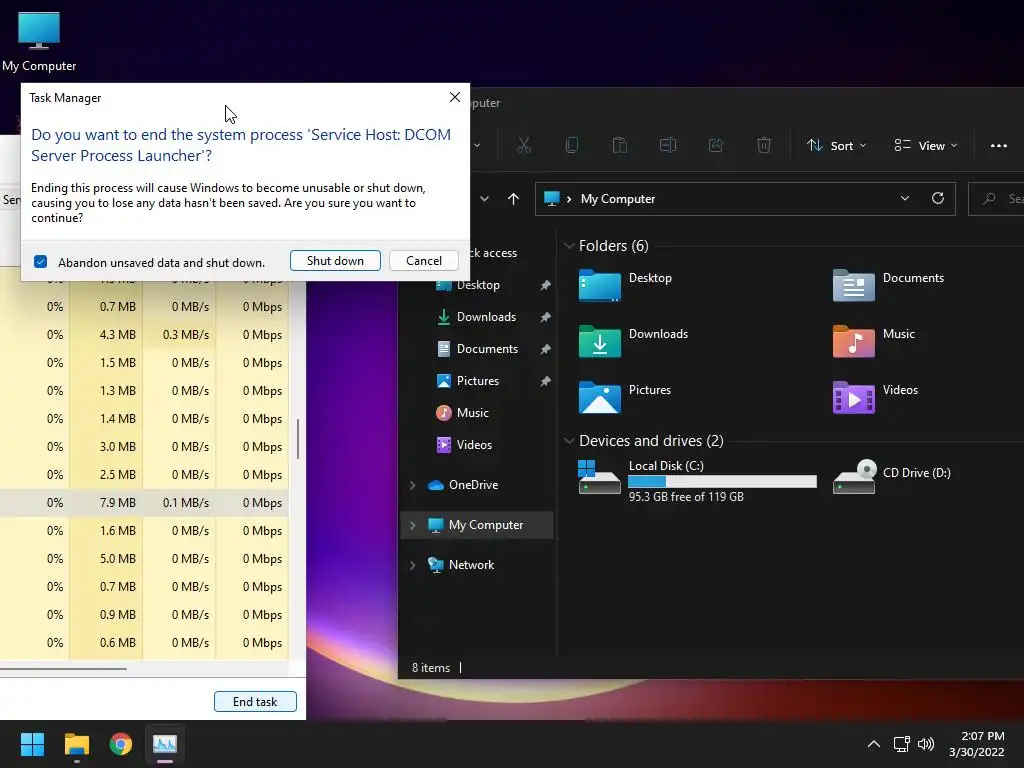Click the Rename icon in File Explorer toolbar

pyautogui.click(x=667, y=145)
